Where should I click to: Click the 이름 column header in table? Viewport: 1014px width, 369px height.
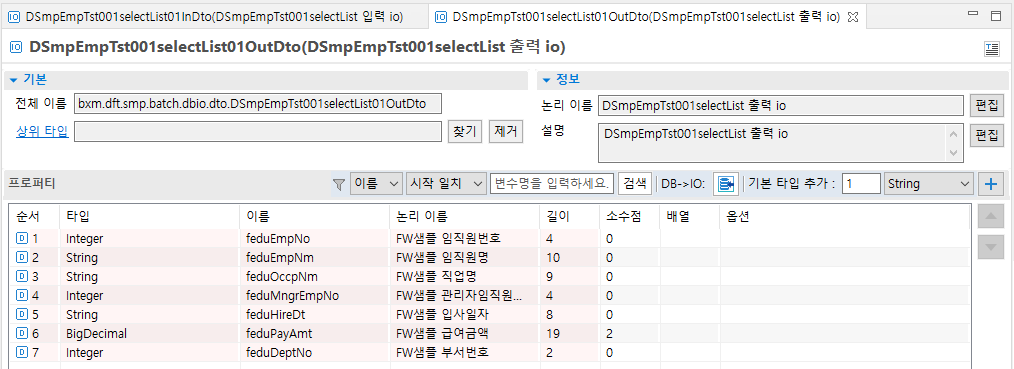point(315,216)
